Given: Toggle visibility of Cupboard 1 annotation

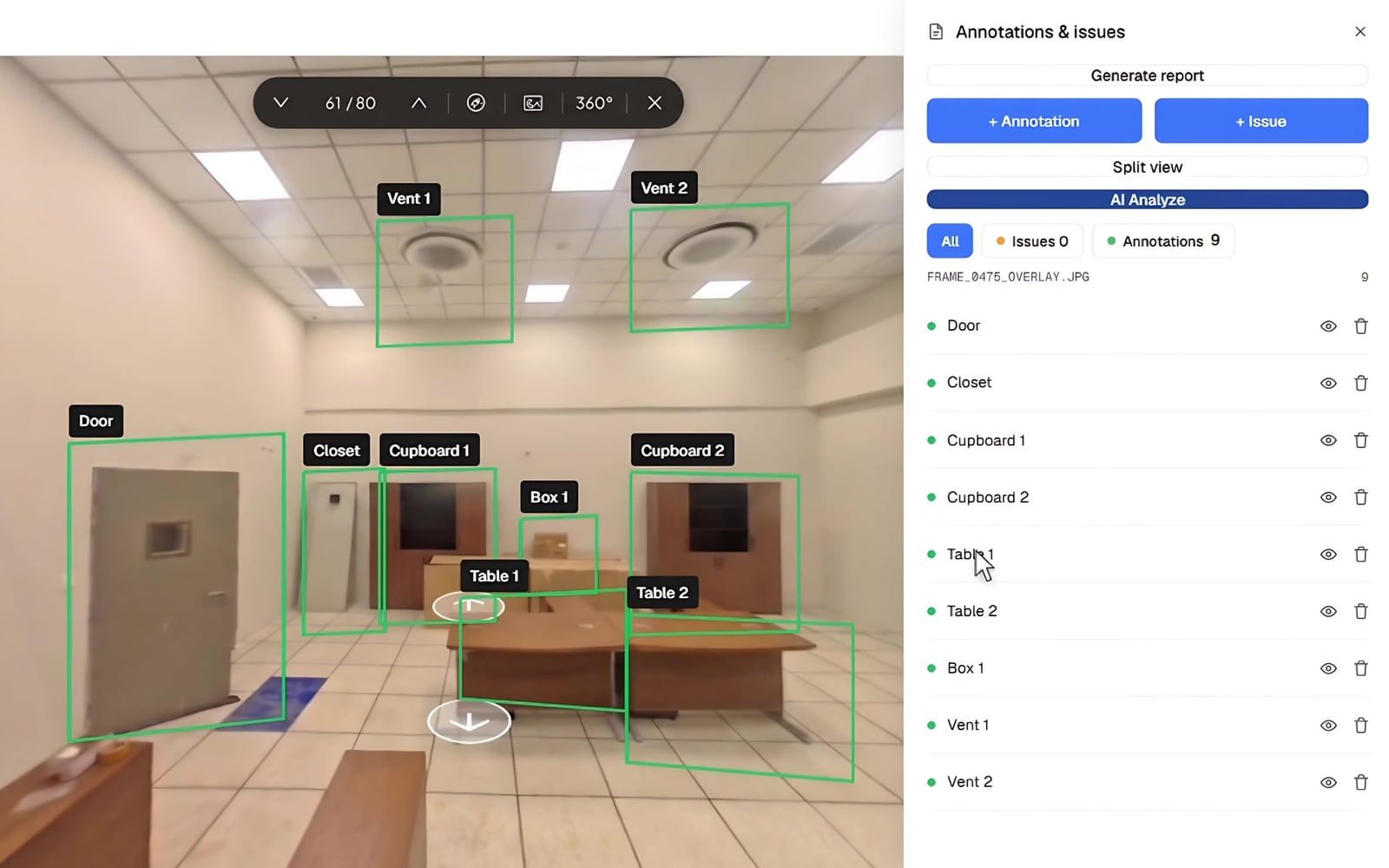Looking at the screenshot, I should (x=1328, y=440).
